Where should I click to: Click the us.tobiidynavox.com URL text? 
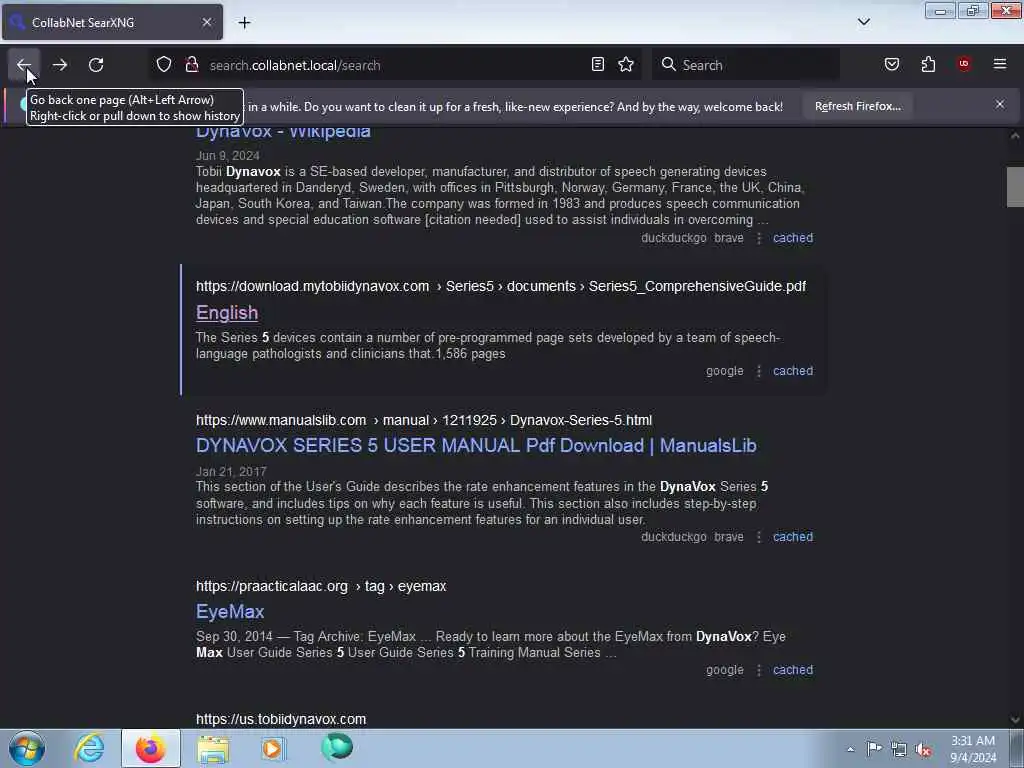[281, 719]
